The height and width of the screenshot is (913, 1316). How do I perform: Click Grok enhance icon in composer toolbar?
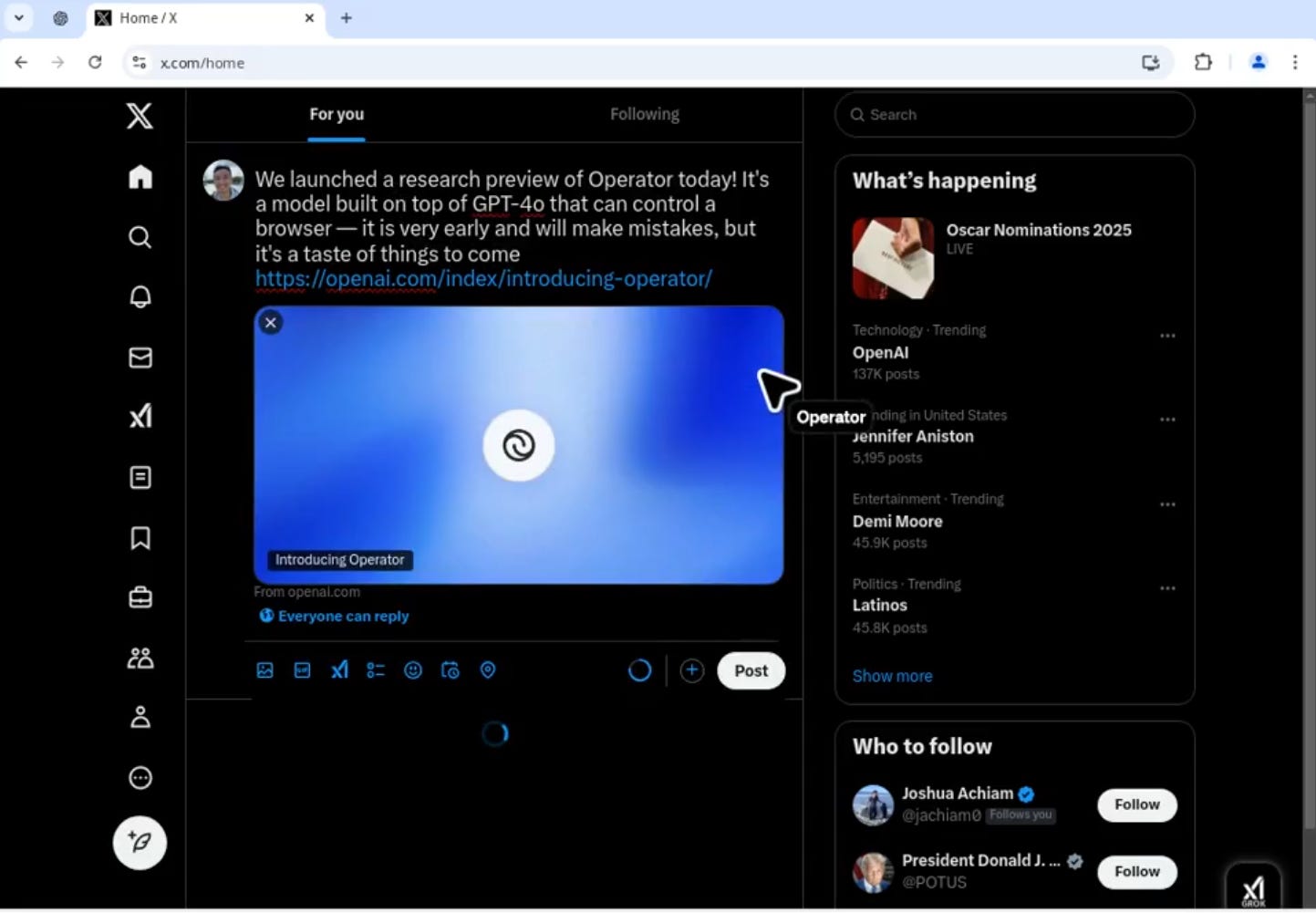(339, 670)
